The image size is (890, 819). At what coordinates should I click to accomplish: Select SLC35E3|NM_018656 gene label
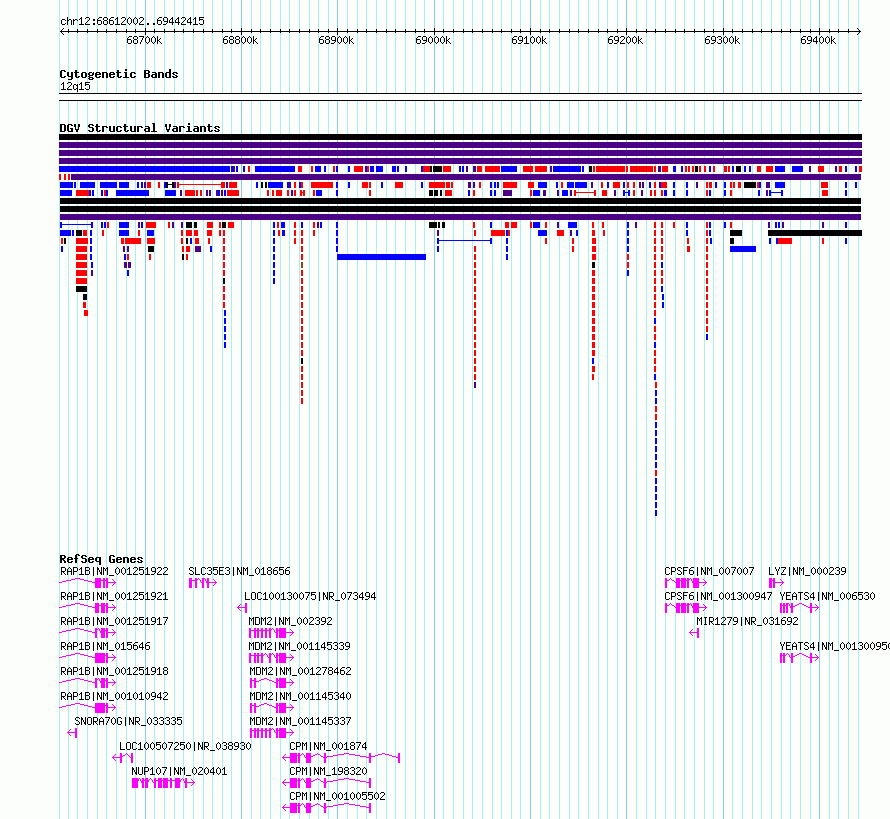click(x=239, y=571)
